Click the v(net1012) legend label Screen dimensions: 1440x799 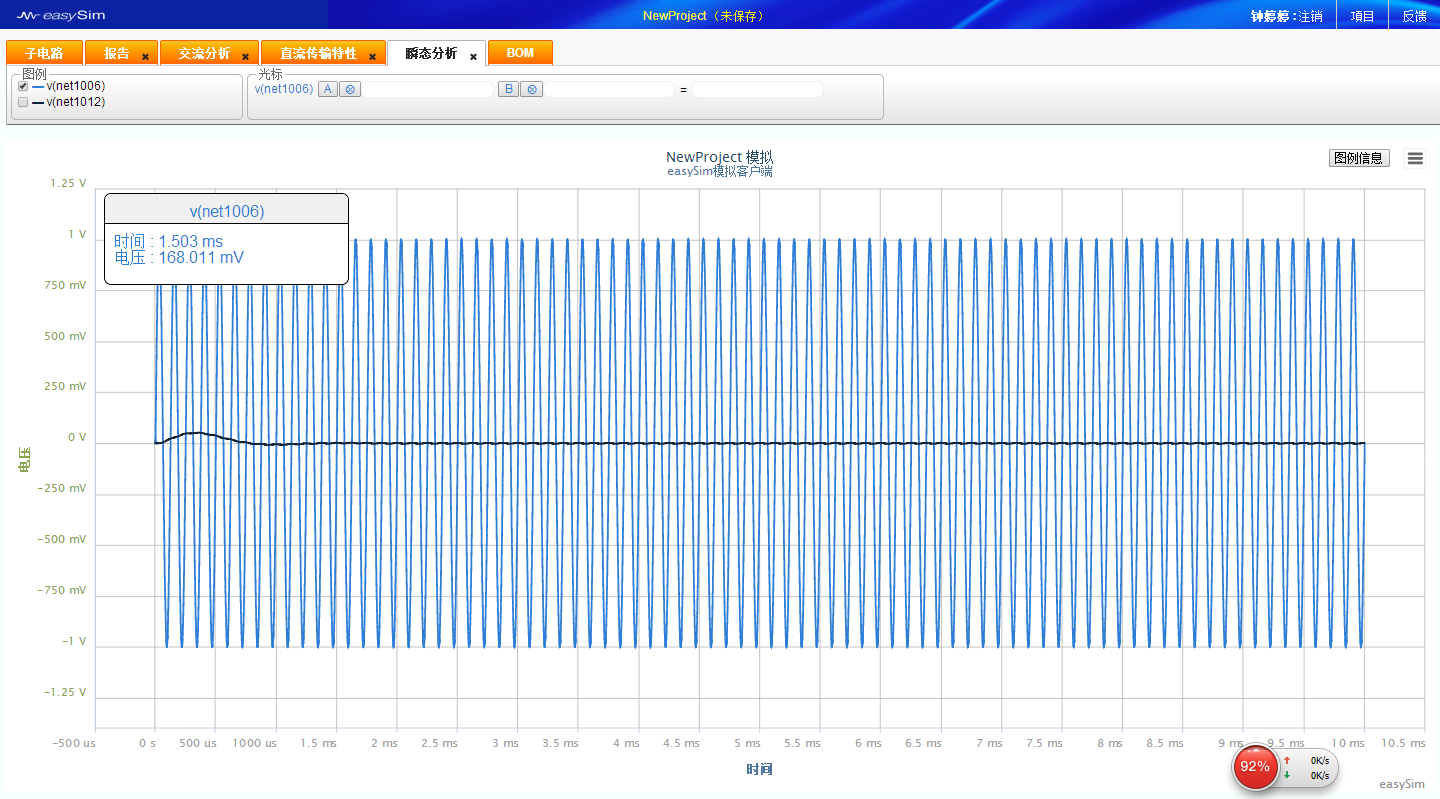tap(76, 102)
